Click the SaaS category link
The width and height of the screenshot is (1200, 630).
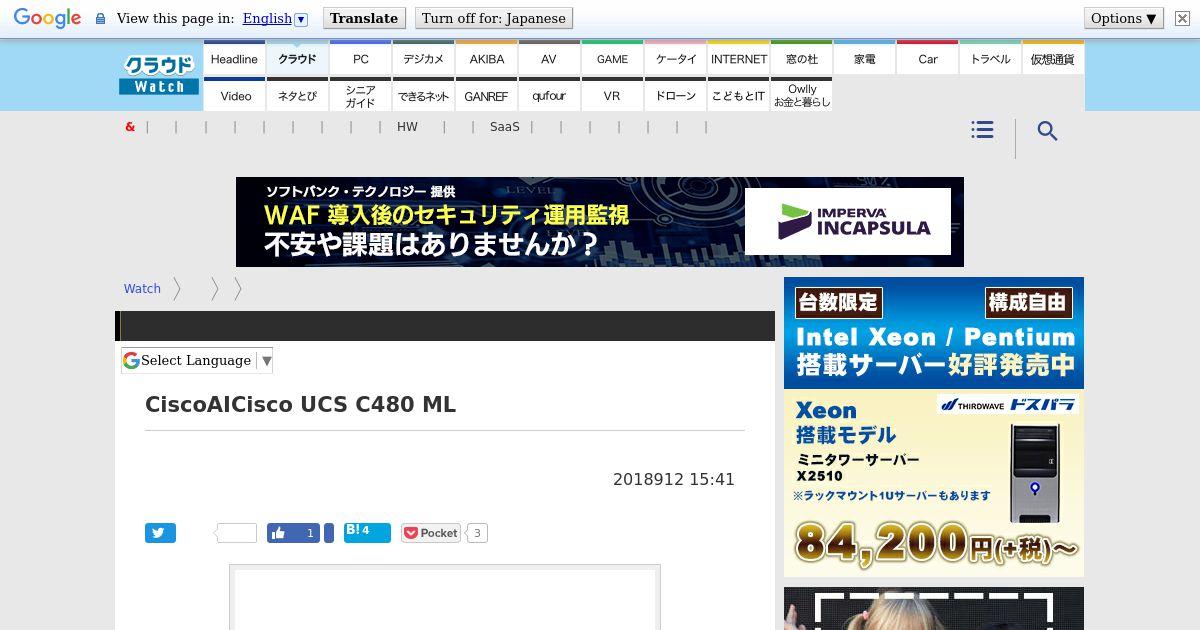tap(505, 127)
